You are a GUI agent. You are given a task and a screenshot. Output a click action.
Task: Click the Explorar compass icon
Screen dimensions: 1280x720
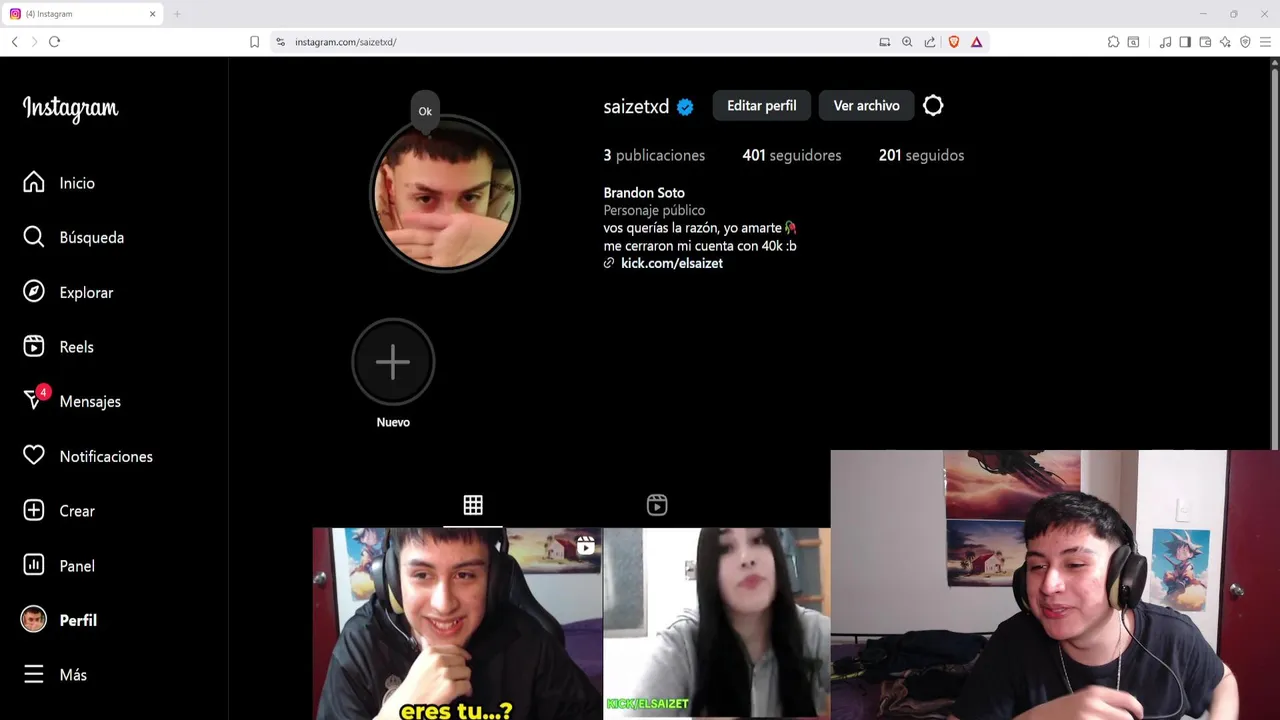click(x=34, y=291)
